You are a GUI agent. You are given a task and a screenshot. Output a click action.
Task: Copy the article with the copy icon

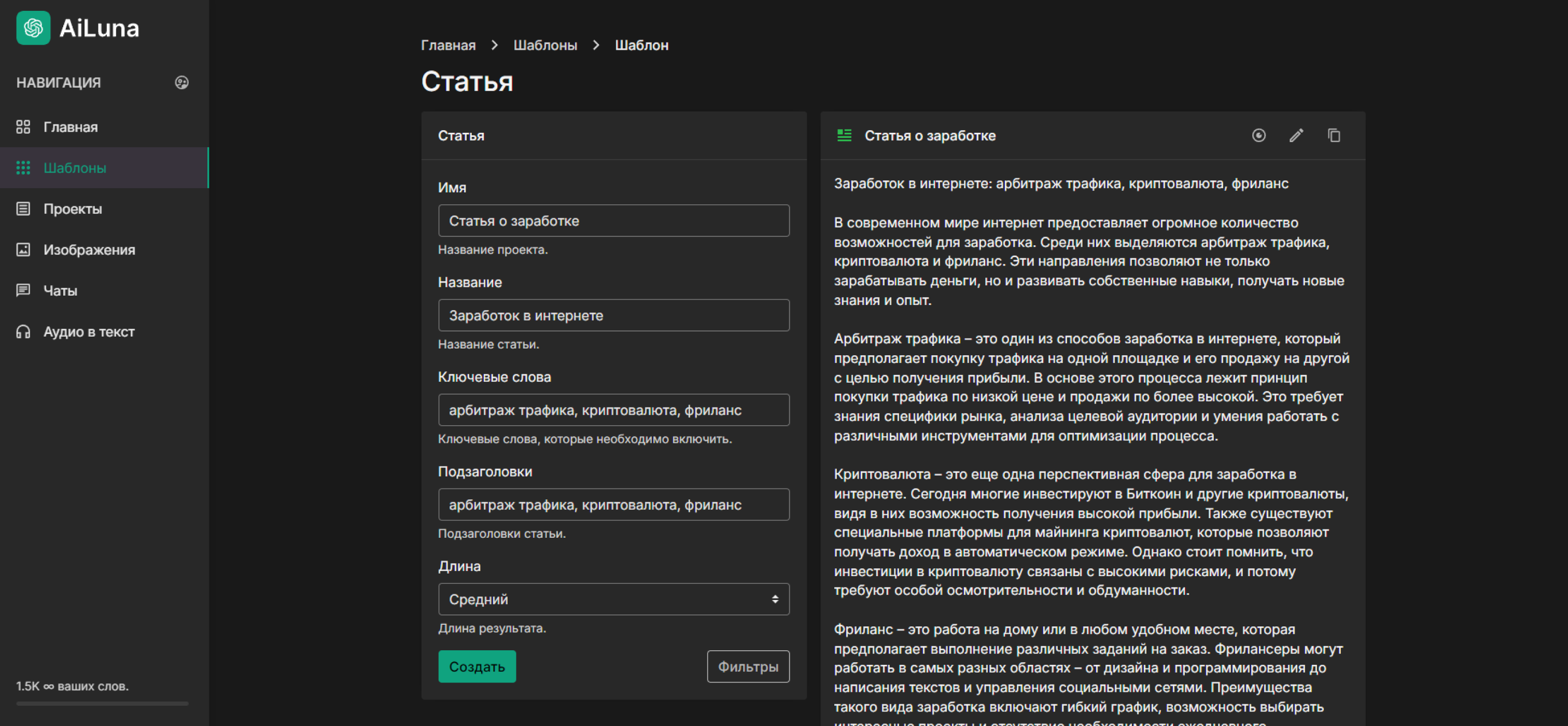click(1334, 136)
